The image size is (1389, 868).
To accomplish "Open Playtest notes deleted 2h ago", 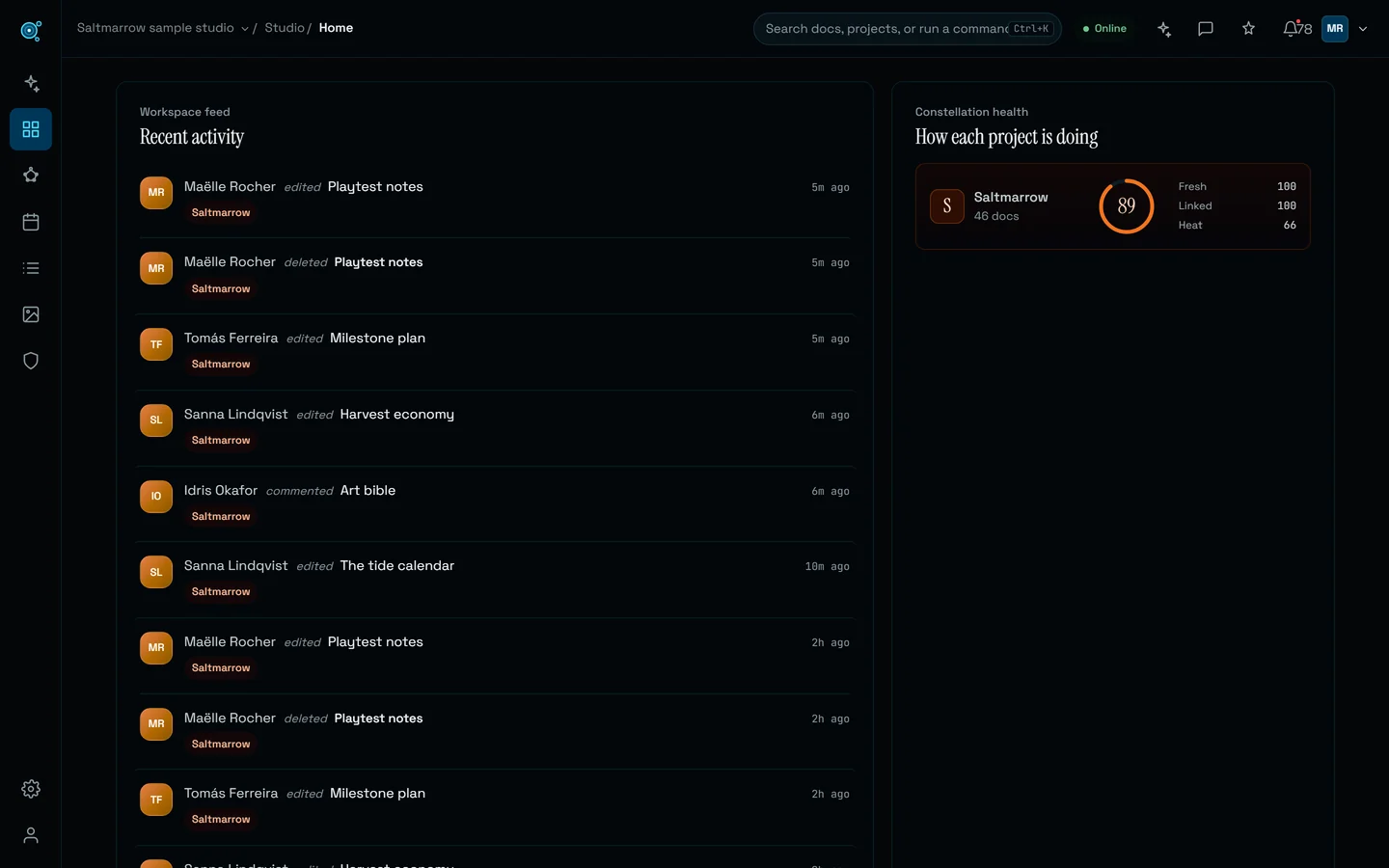I will pyautogui.click(x=378, y=719).
